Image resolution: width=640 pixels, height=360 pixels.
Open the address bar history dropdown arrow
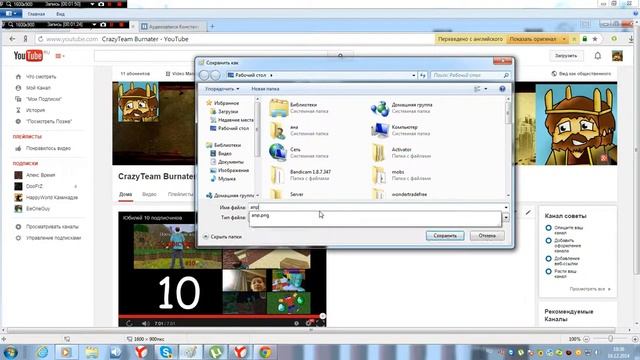click(x=413, y=75)
